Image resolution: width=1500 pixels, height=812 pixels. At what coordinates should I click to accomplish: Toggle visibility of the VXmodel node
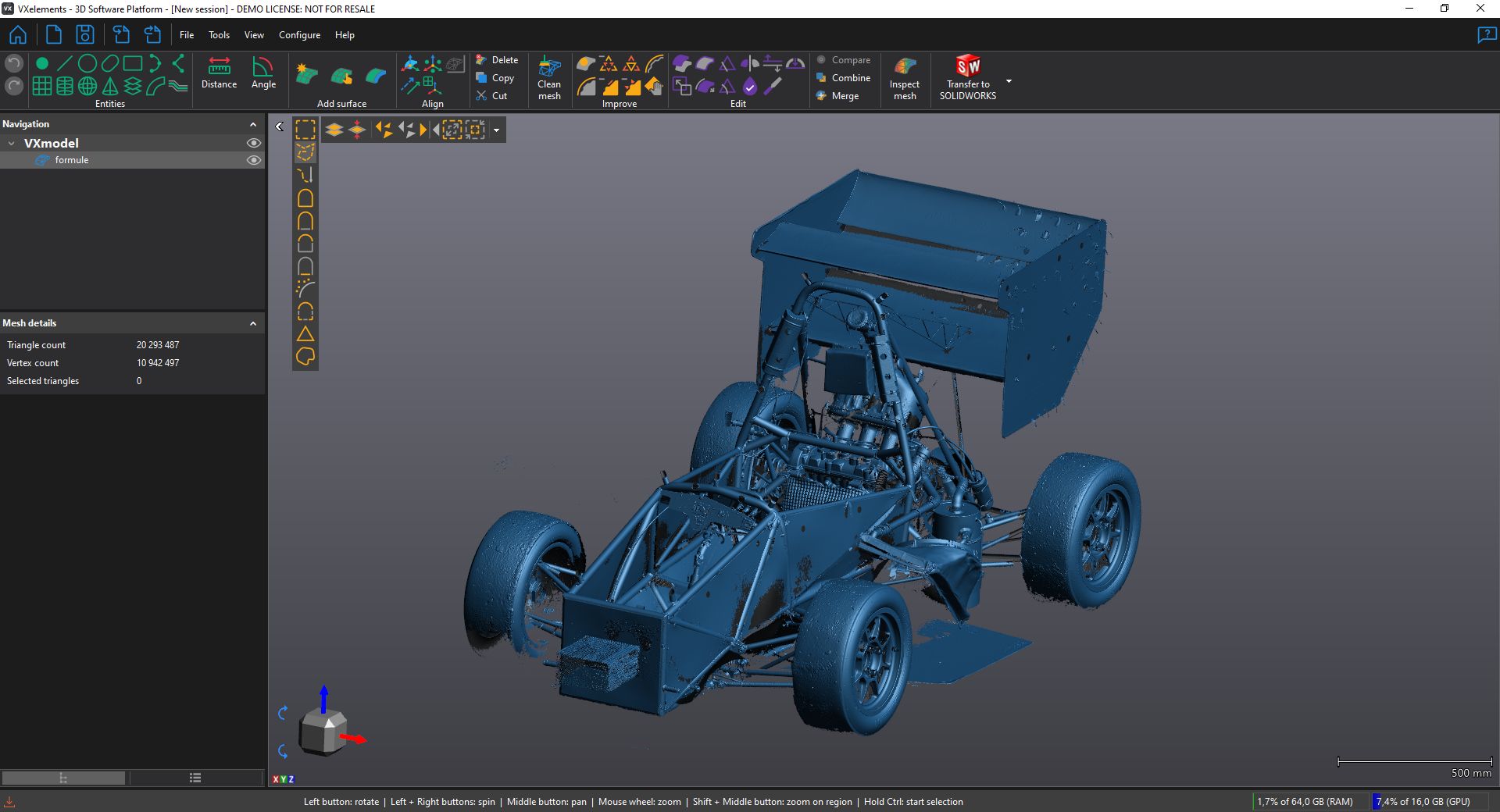253,143
